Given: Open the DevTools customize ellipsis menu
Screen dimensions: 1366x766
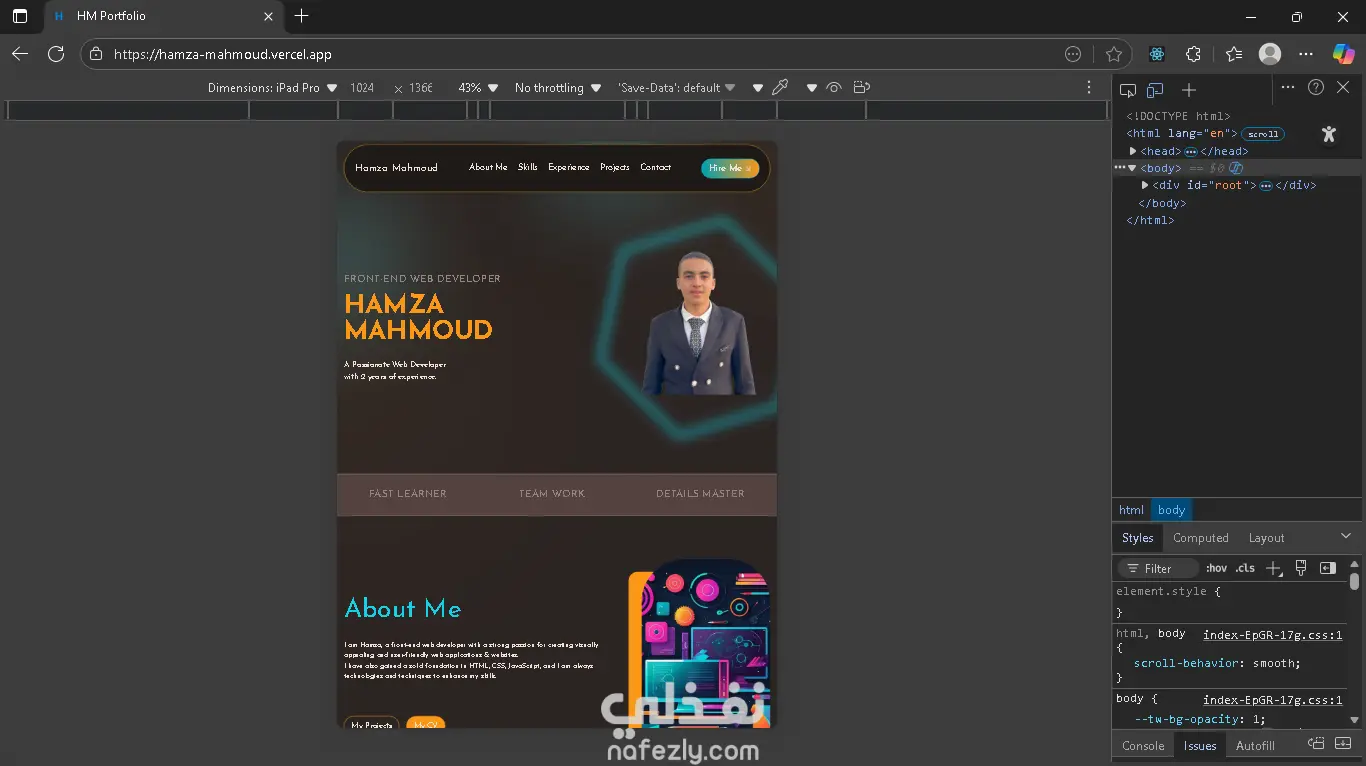Looking at the screenshot, I should click(x=1288, y=88).
